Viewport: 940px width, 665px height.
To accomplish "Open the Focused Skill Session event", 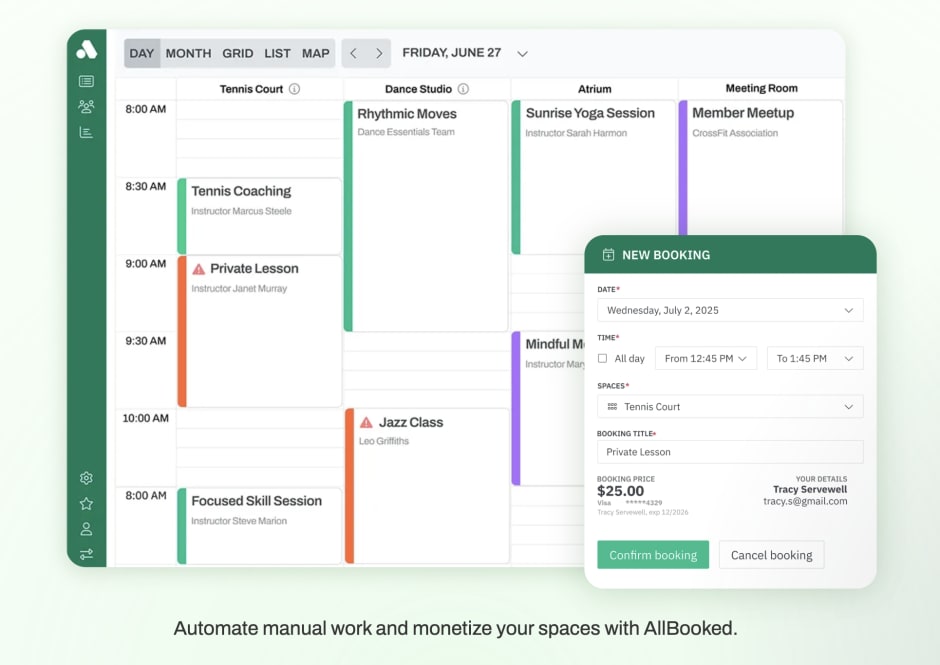I will (x=260, y=526).
